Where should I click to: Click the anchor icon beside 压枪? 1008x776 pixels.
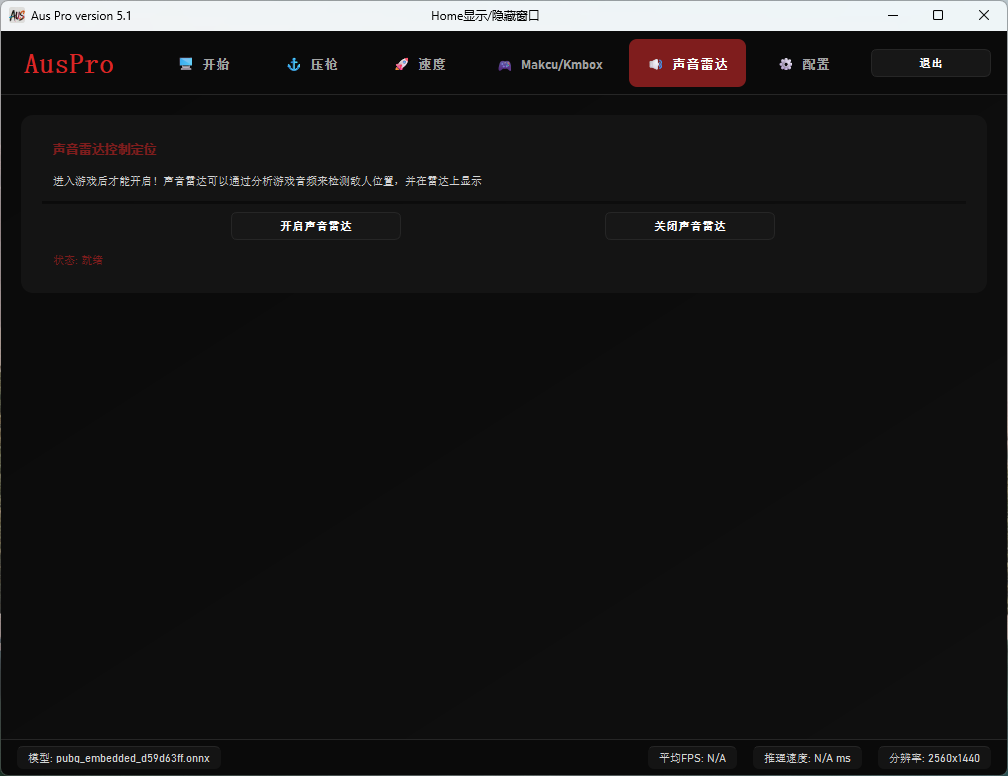coord(294,64)
